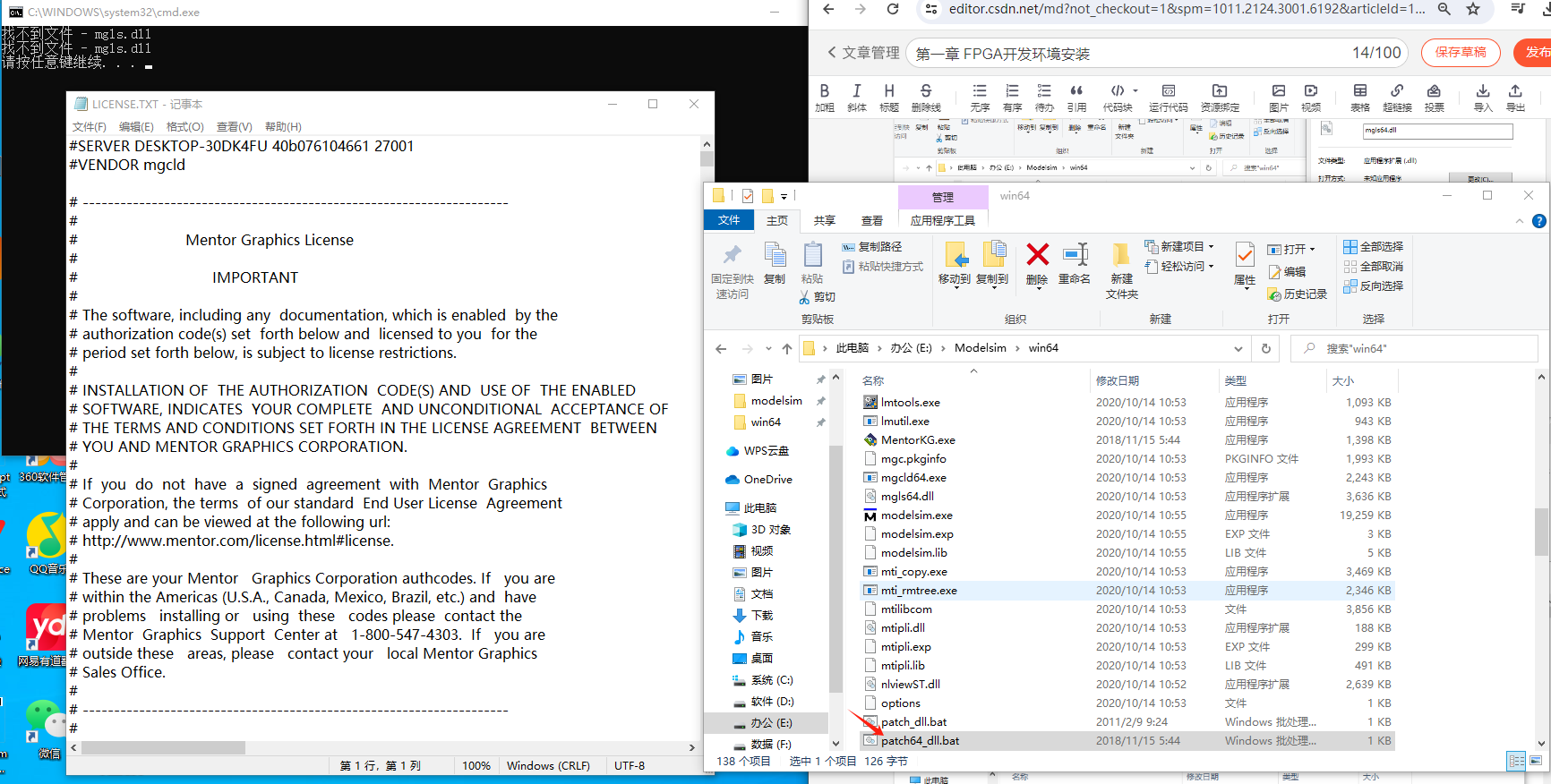Apply bold (加粗) in CSDN editor
This screenshot has width=1551, height=784.
pyautogui.click(x=824, y=97)
